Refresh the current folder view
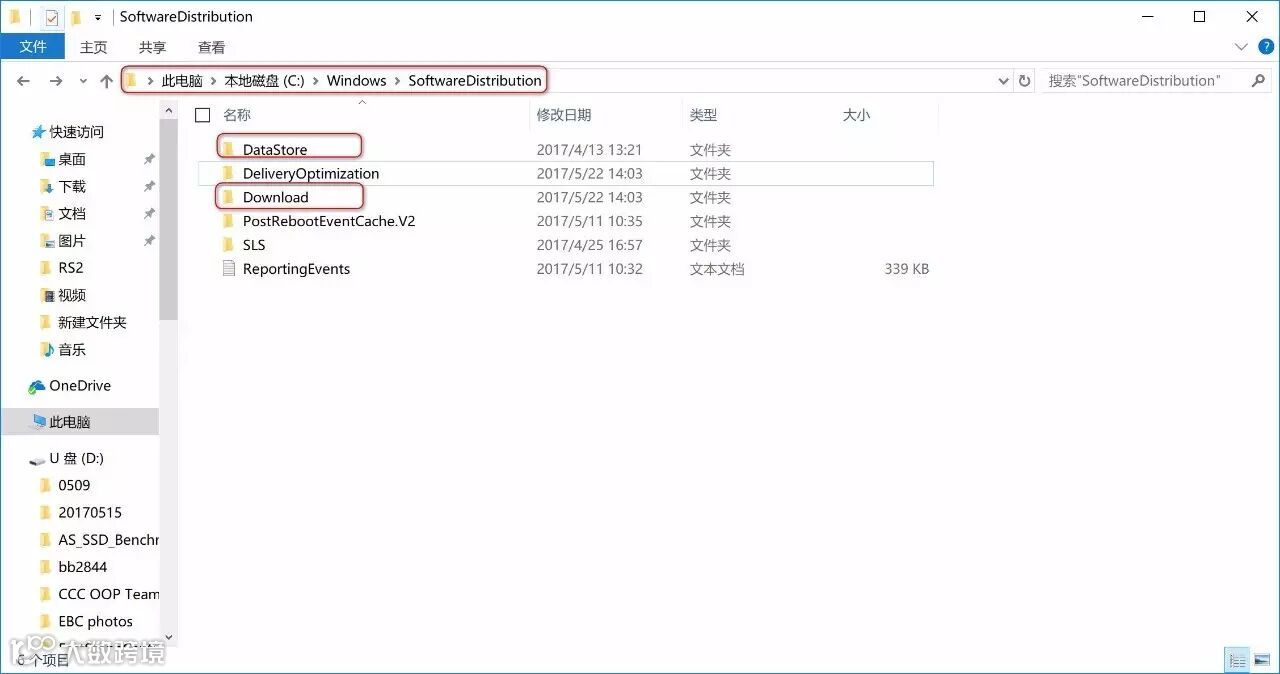The image size is (1280, 674). pyautogui.click(x=1024, y=81)
